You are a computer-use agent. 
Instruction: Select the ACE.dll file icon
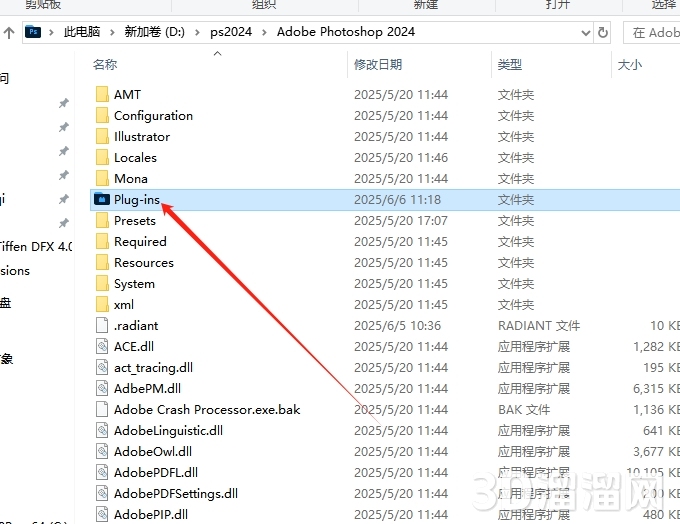point(102,346)
